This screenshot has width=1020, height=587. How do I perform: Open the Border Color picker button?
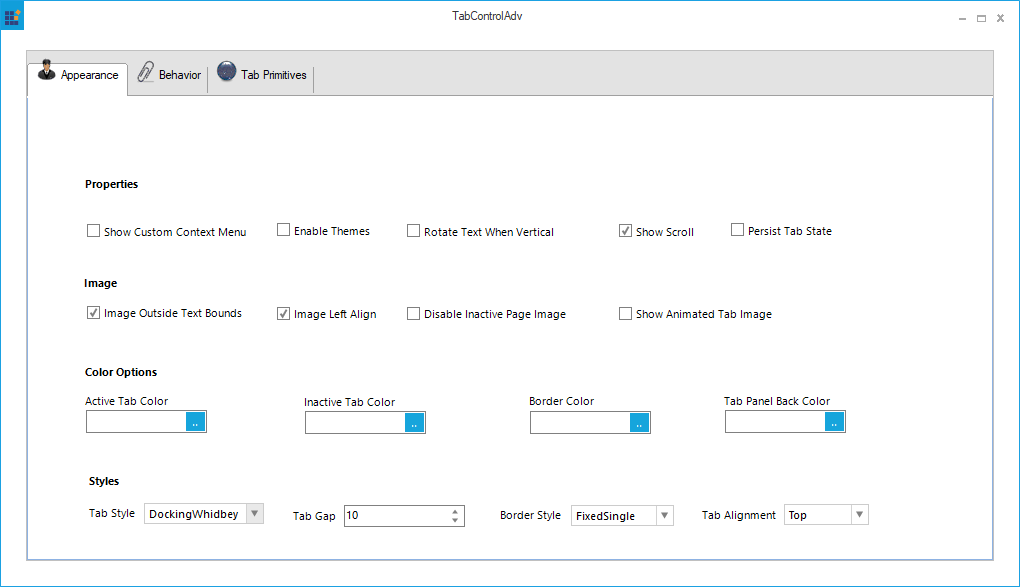click(640, 422)
